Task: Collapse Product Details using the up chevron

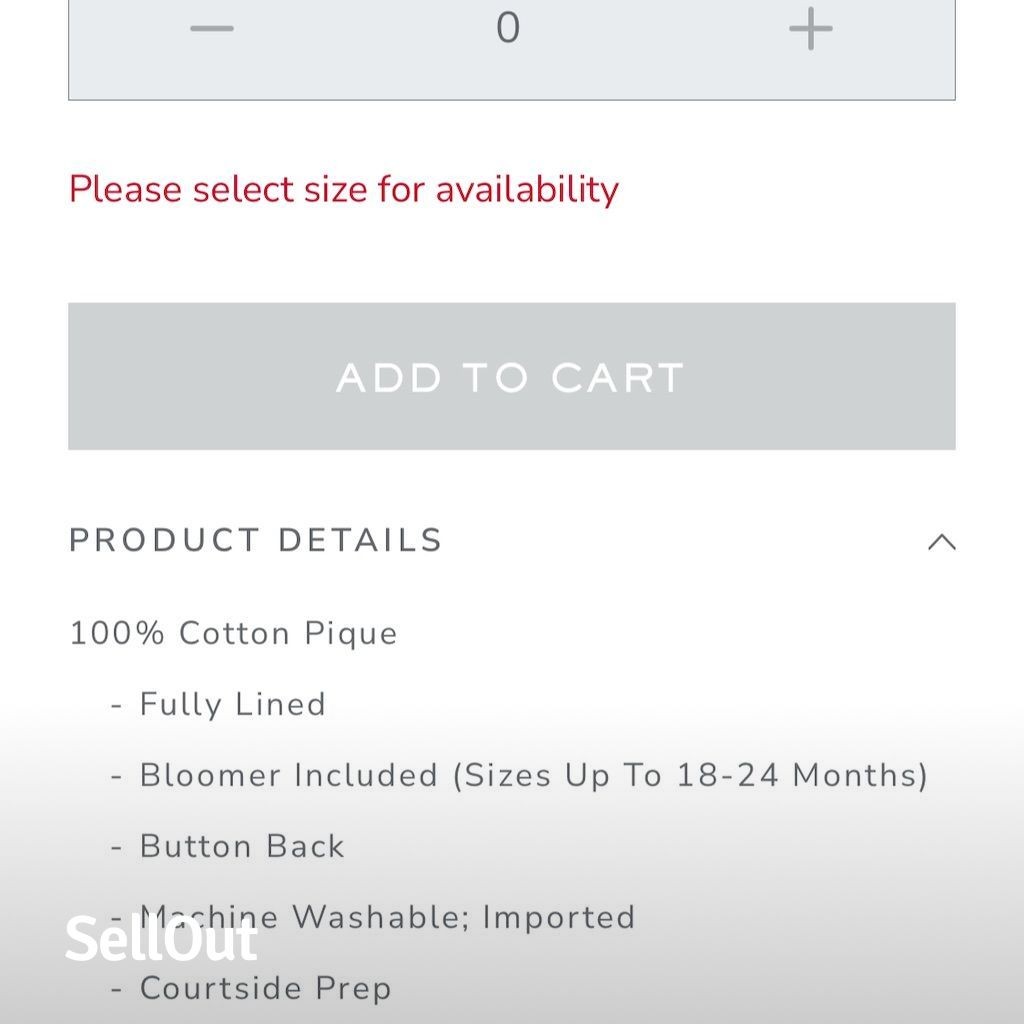Action: pos(941,542)
